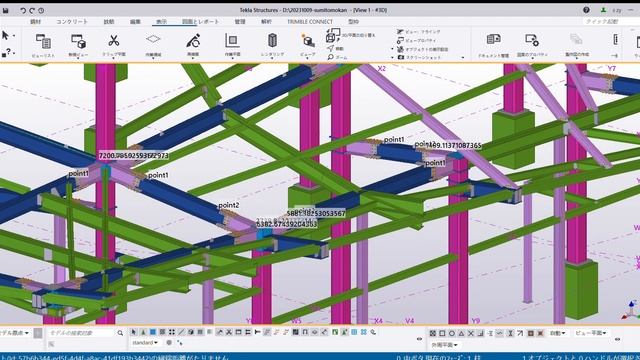Image resolution: width=640 pixels, height=360 pixels.
Task: Switch to 図面とレポート tab
Action: pos(200,22)
